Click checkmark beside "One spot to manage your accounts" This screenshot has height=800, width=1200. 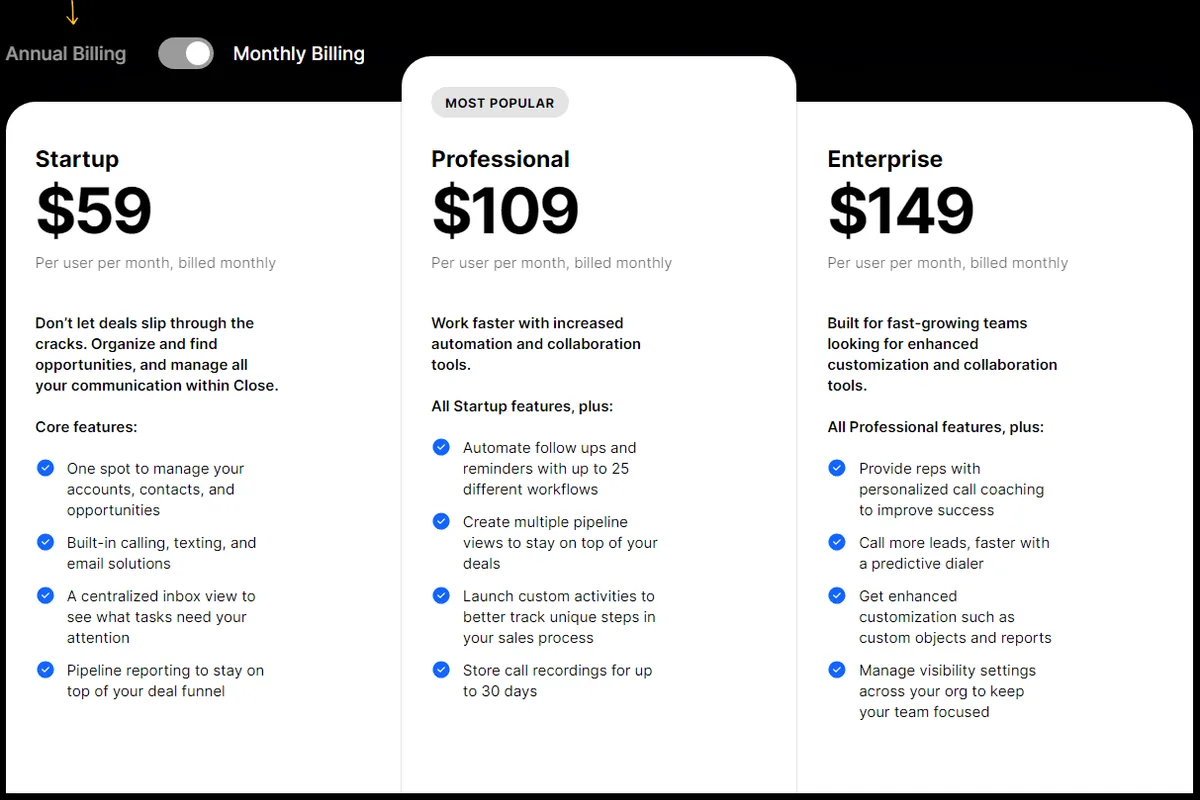[45, 467]
